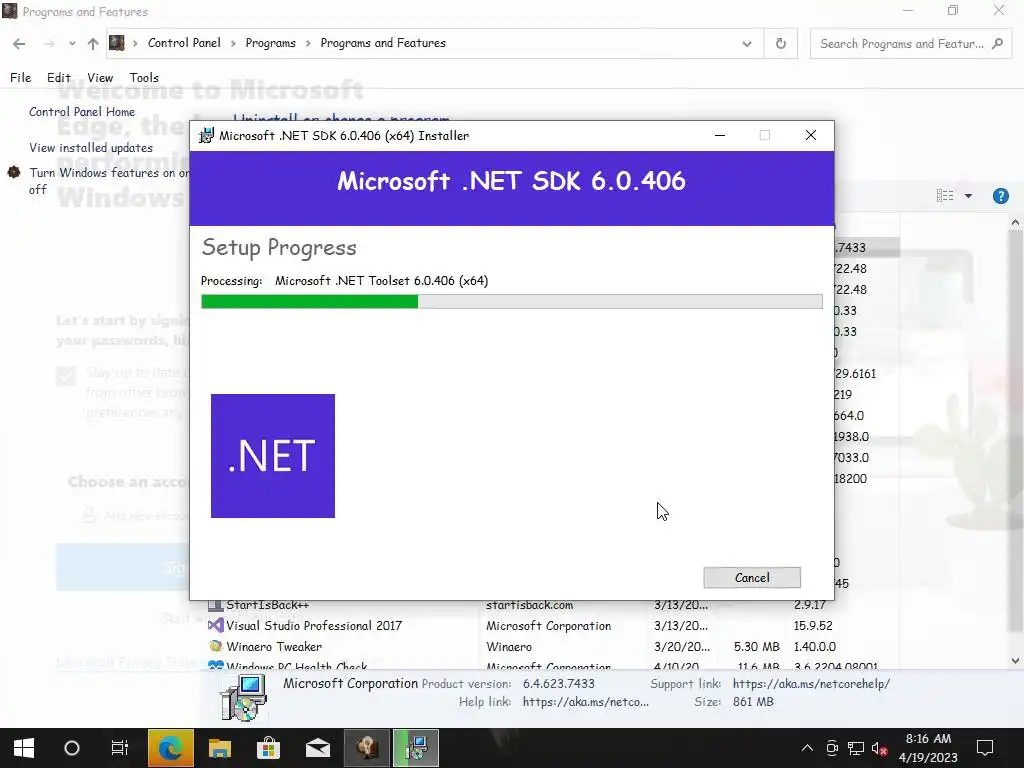Open the Help question mark icon
This screenshot has height=768, width=1024.
(1000, 196)
